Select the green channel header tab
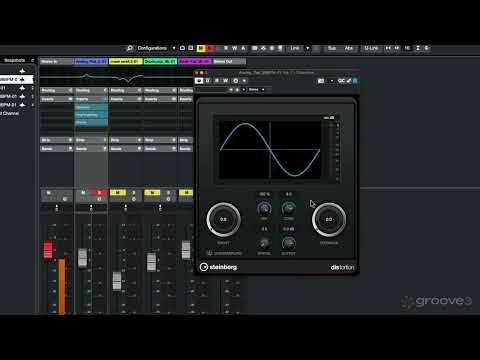 pyautogui.click(x=160, y=61)
